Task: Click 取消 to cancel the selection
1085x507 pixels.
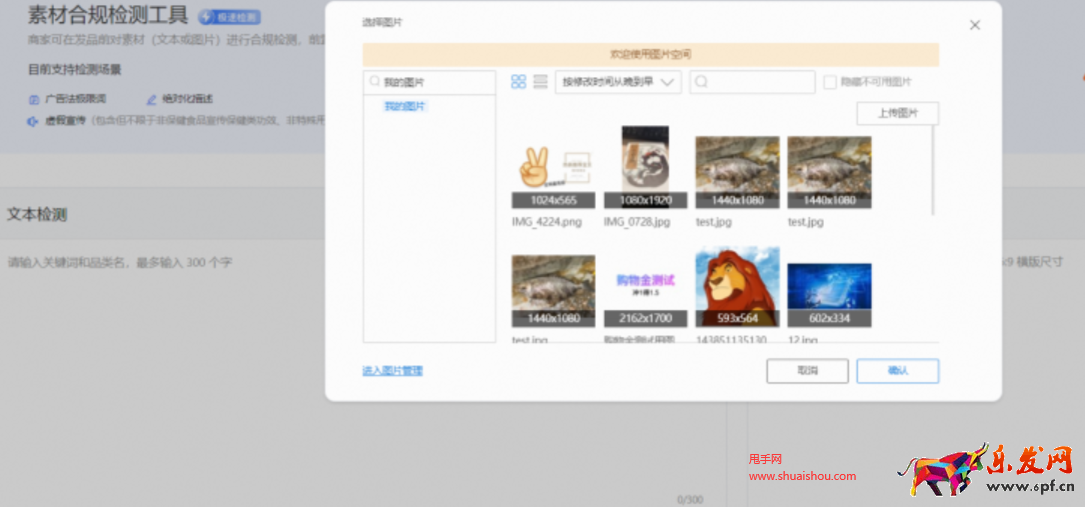Action: (x=807, y=371)
